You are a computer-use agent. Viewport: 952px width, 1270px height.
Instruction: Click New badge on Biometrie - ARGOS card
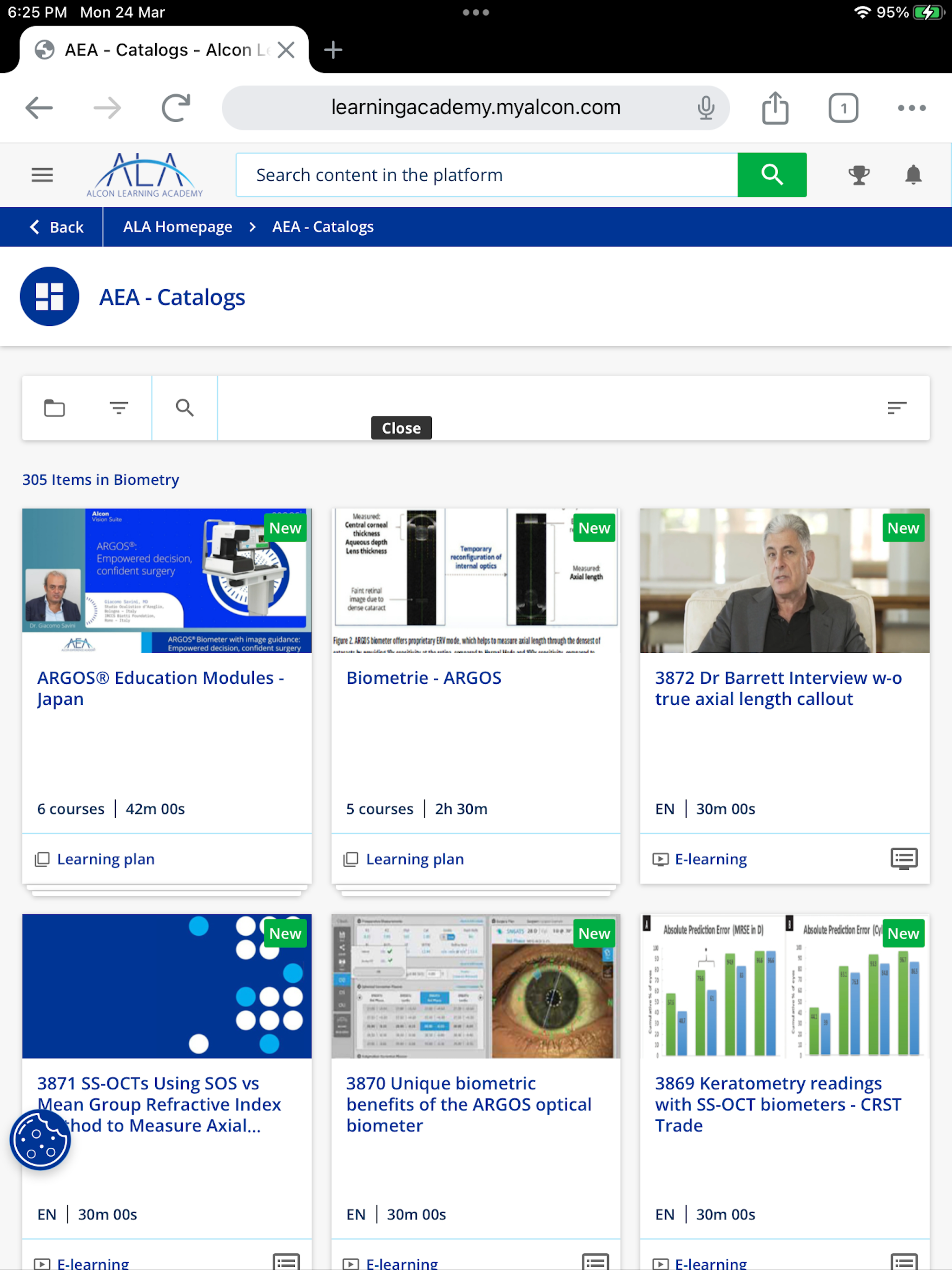coord(594,528)
